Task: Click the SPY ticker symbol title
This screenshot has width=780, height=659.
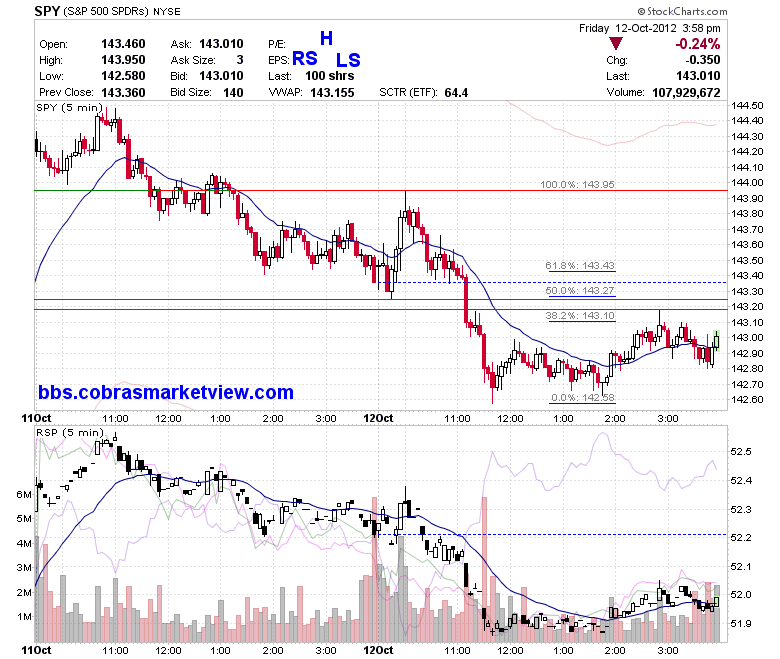Action: click(47, 11)
